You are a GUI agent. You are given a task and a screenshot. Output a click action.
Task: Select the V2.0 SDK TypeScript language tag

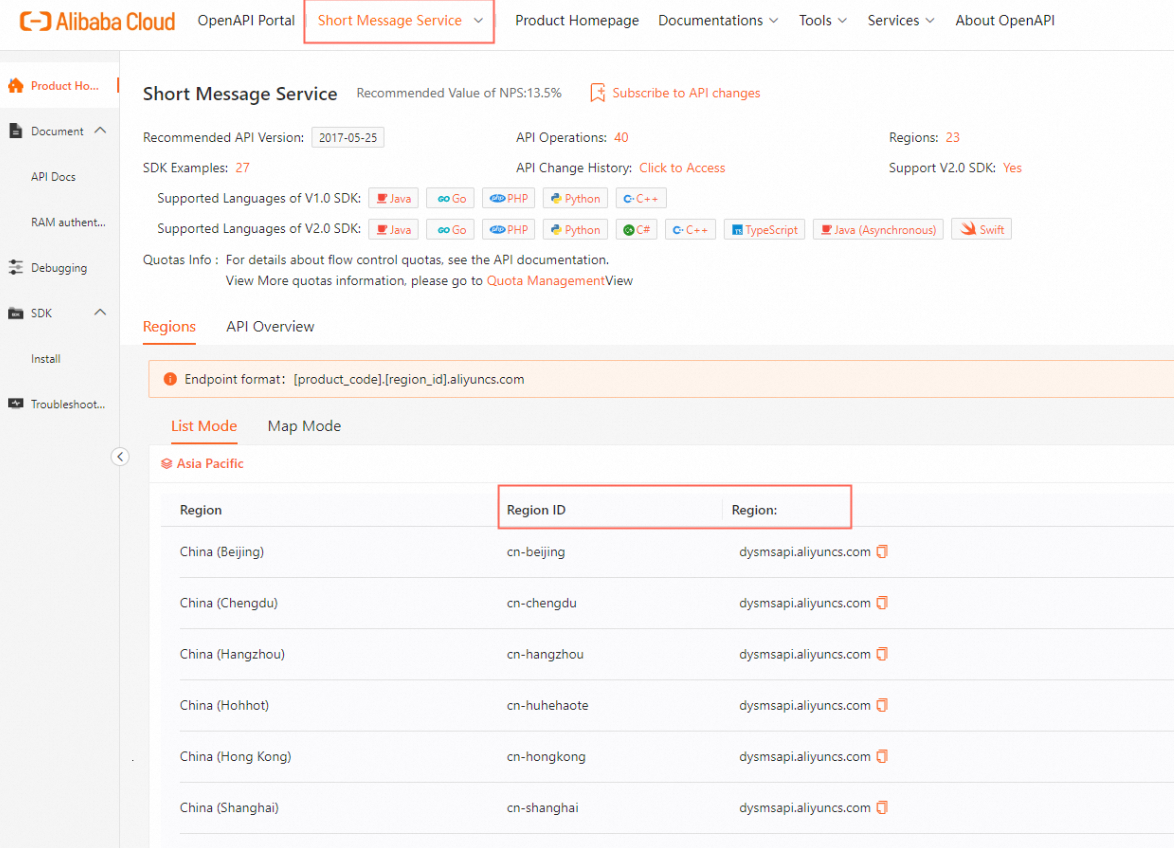point(764,230)
